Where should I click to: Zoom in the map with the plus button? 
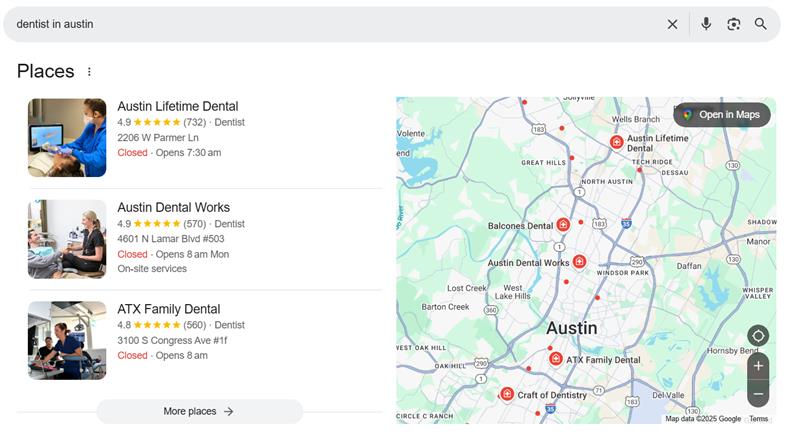[x=758, y=366]
